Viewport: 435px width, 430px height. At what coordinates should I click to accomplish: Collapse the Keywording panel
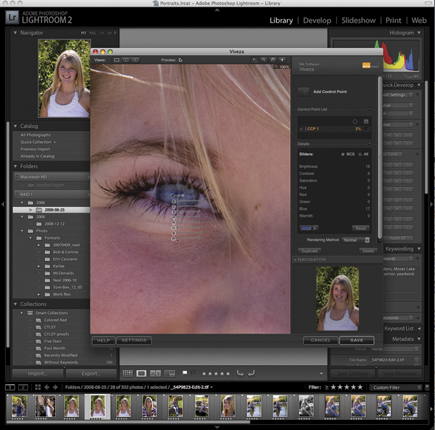[x=419, y=249]
